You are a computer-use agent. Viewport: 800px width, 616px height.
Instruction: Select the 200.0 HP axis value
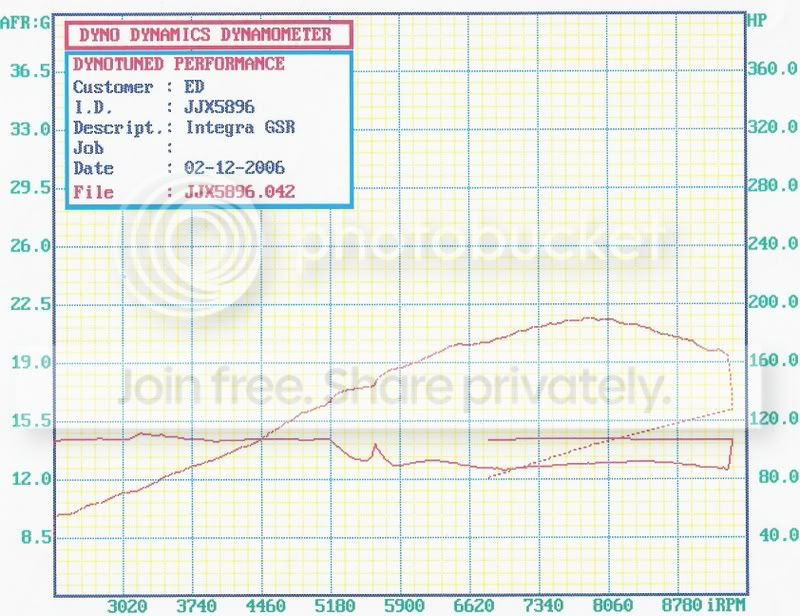[772, 304]
